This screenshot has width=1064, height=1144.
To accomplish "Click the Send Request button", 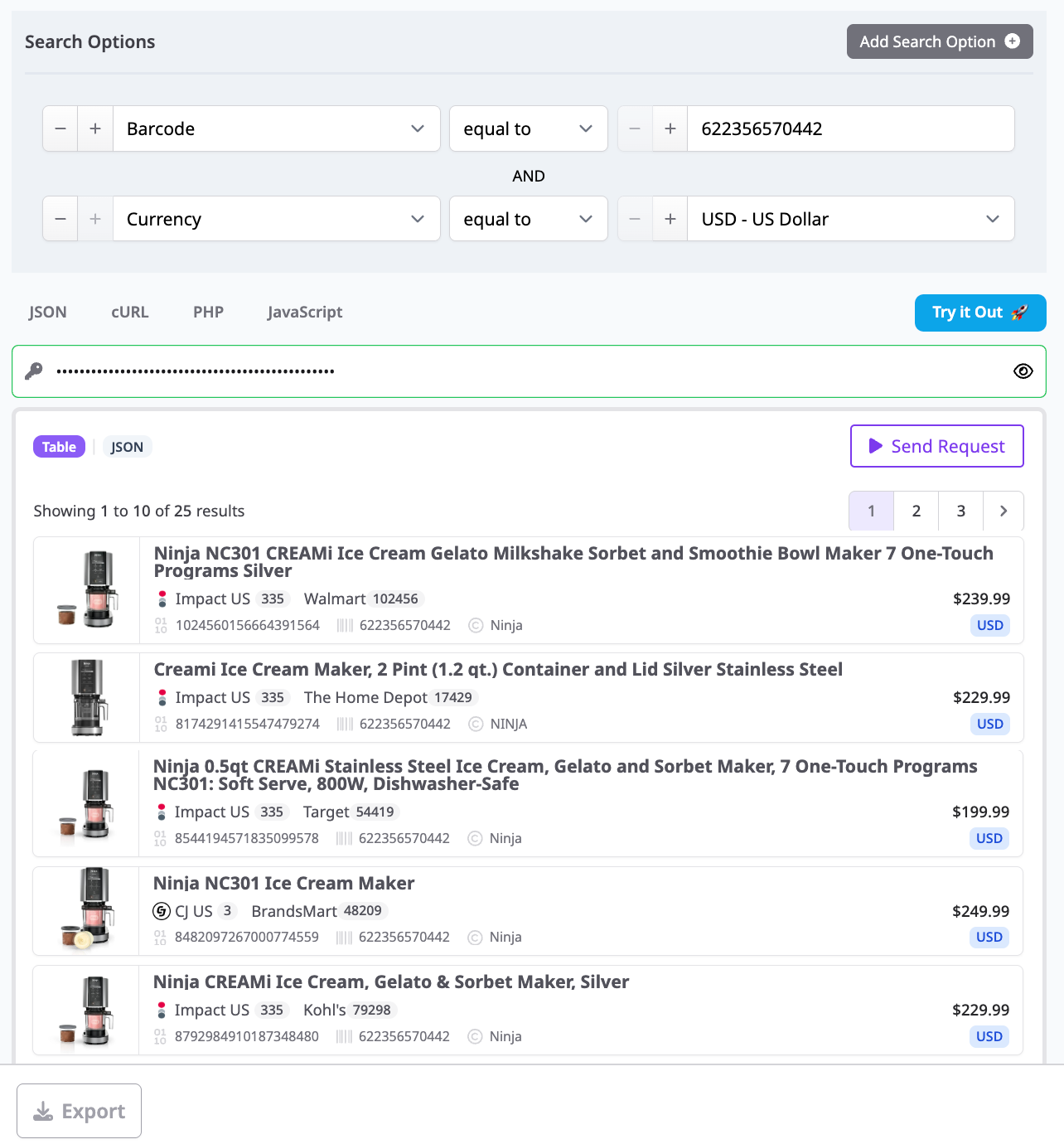I will pos(937,446).
